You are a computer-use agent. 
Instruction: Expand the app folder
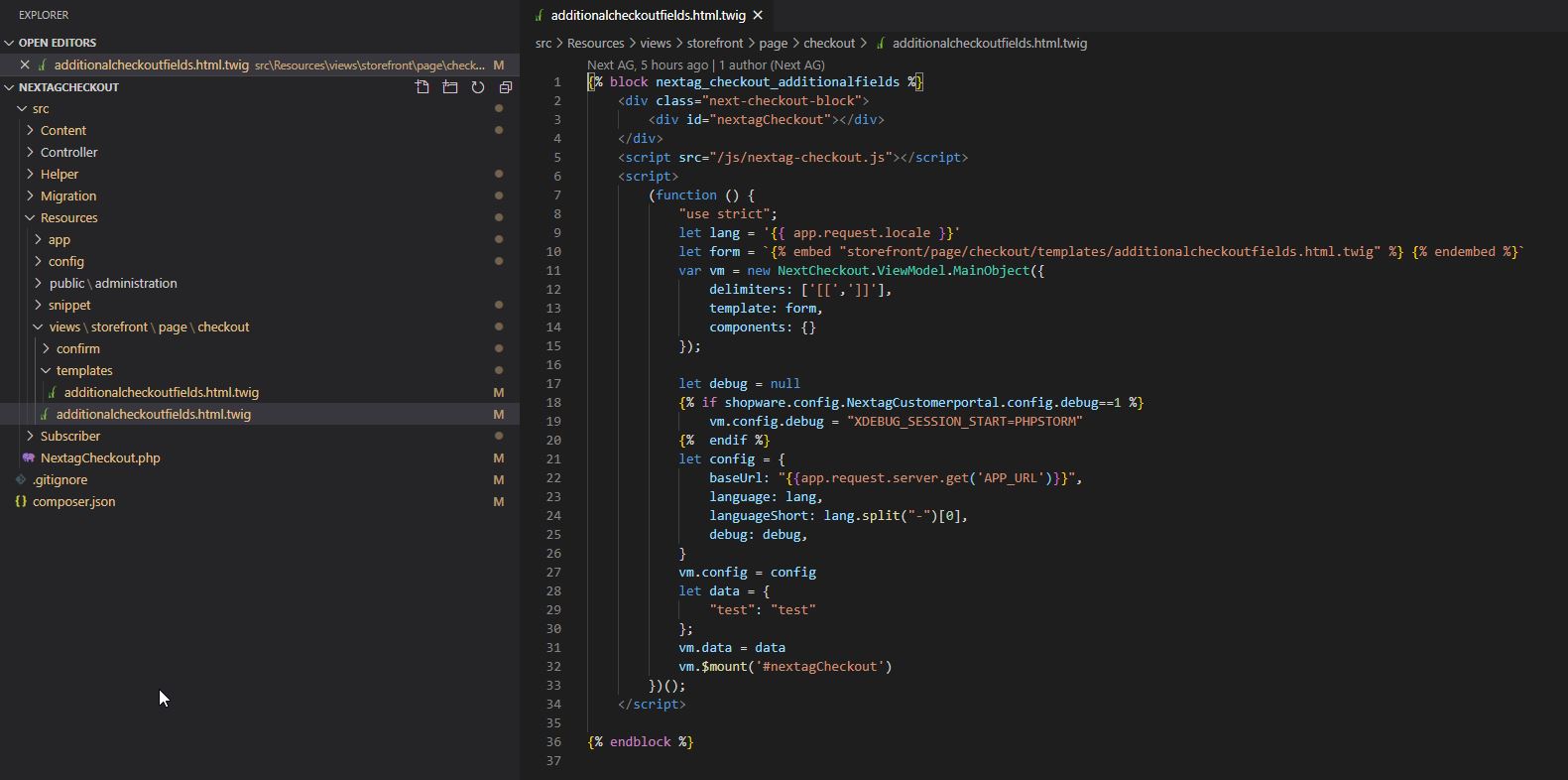click(38, 240)
